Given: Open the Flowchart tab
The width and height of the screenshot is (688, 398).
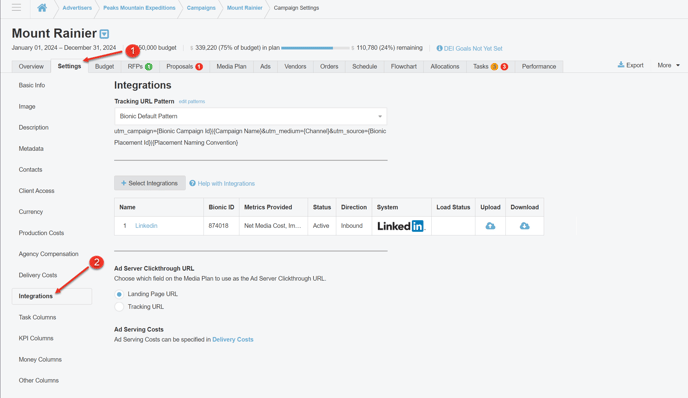Looking at the screenshot, I should [404, 67].
